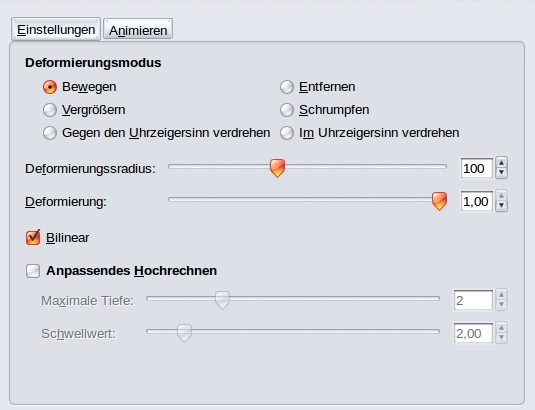Click the Deformierung slider handle

439,201
